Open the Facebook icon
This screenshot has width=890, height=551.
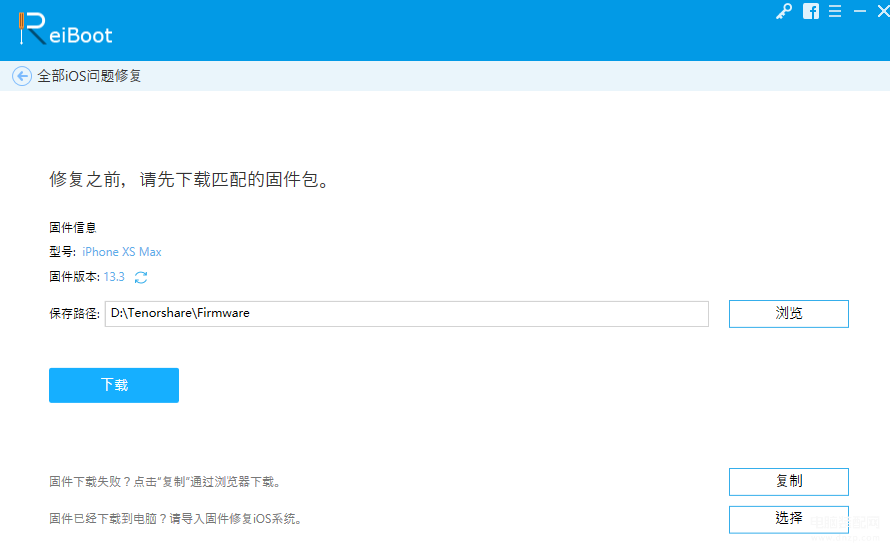(811, 11)
